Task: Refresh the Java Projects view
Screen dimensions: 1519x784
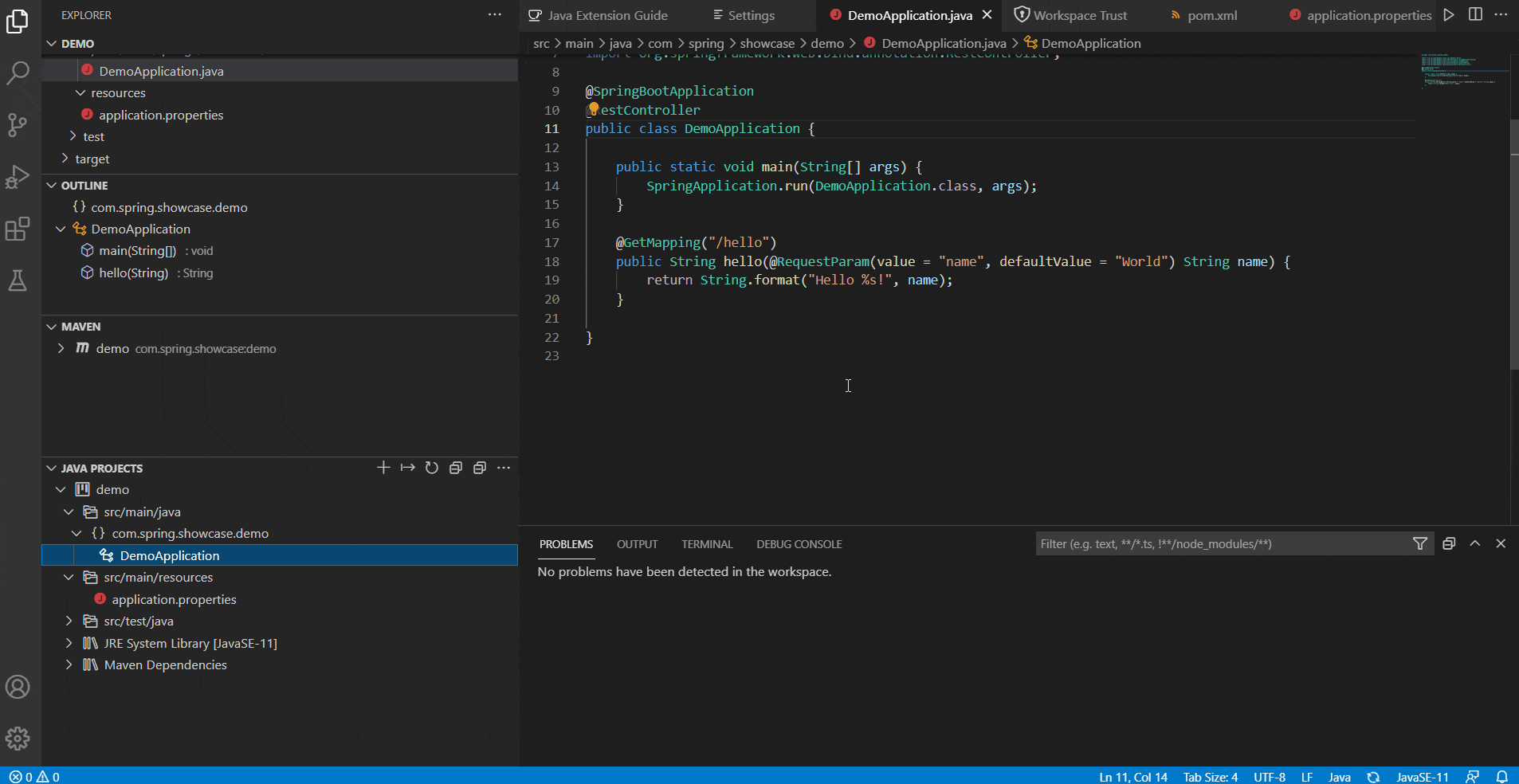Action: [x=431, y=468]
